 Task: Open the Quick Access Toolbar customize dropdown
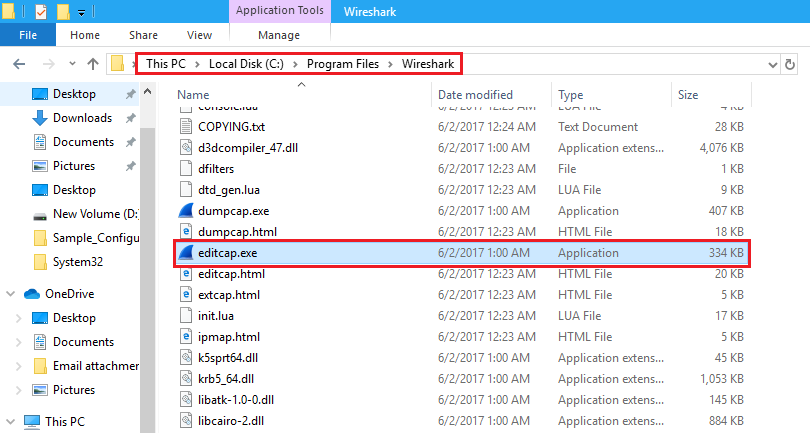tap(80, 13)
